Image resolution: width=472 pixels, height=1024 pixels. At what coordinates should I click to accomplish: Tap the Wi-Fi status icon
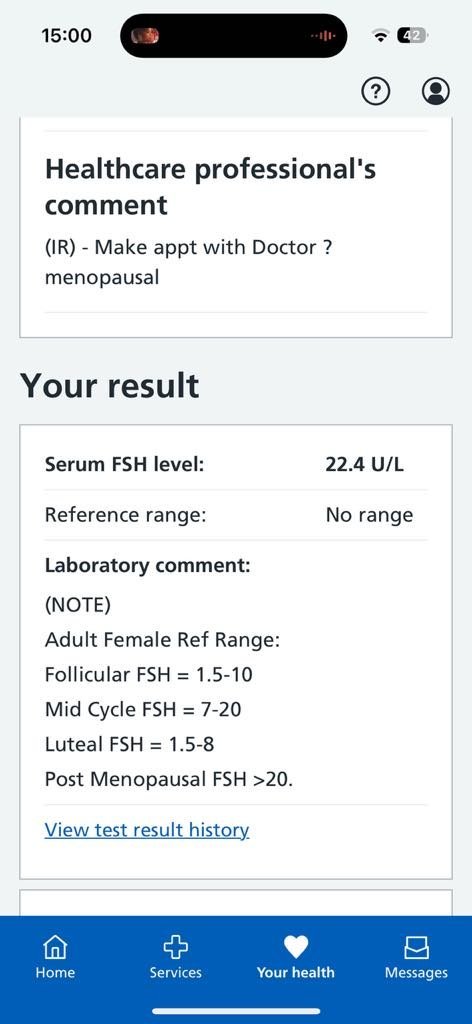coord(379,36)
